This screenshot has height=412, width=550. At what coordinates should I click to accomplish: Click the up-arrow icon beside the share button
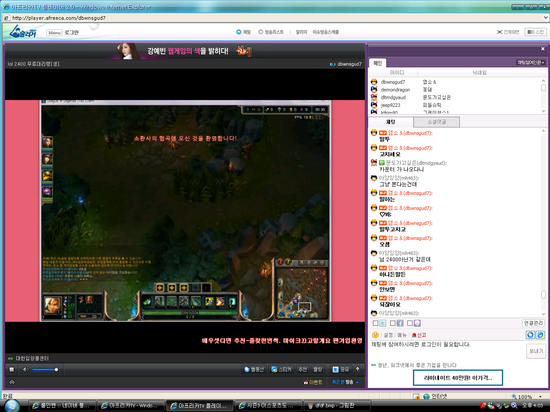click(x=357, y=369)
